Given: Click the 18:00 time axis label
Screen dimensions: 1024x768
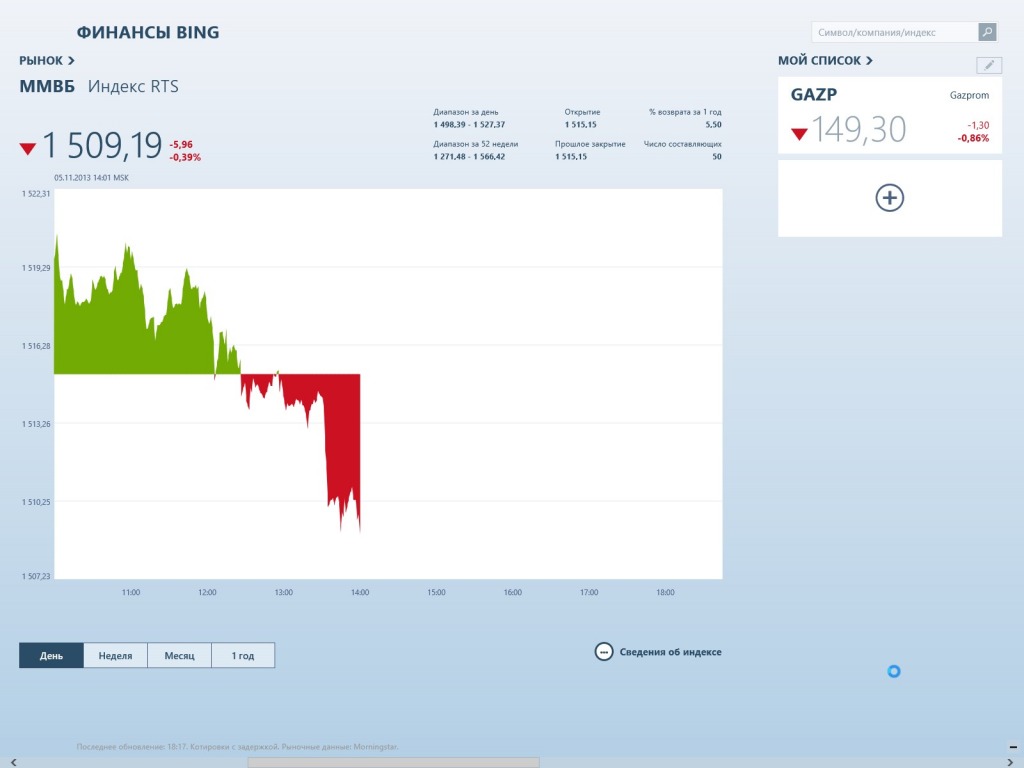Looking at the screenshot, I should point(665,593).
